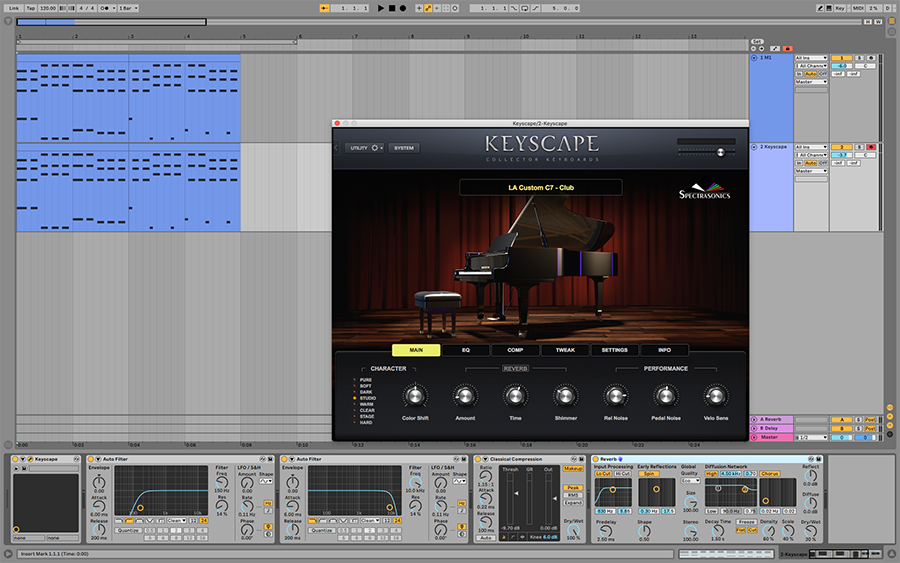The width and height of the screenshot is (900, 563).
Task: Start playback with the Play button
Action: point(381,8)
